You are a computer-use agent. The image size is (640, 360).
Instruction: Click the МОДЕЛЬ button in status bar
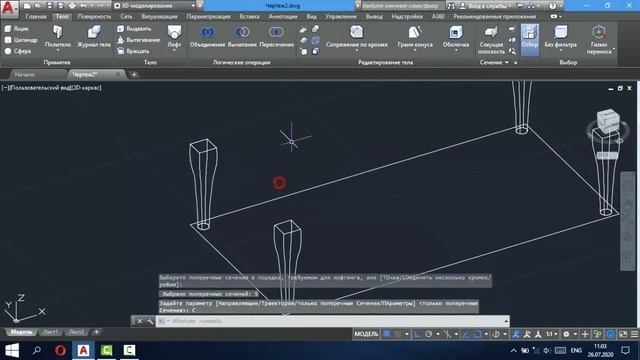(x=366, y=334)
